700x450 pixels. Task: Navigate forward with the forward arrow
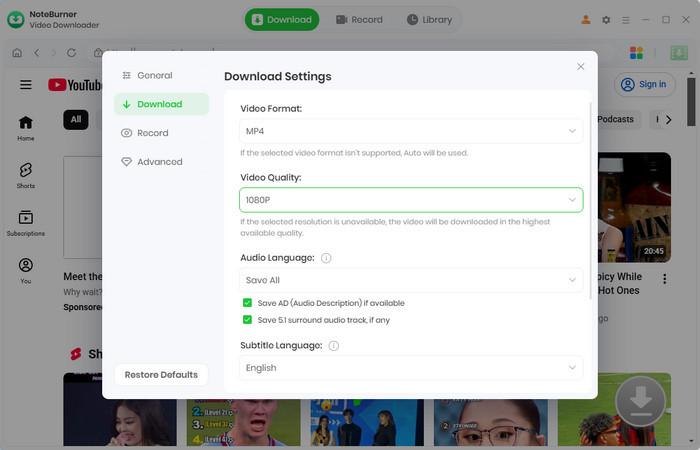pyautogui.click(x=53, y=53)
